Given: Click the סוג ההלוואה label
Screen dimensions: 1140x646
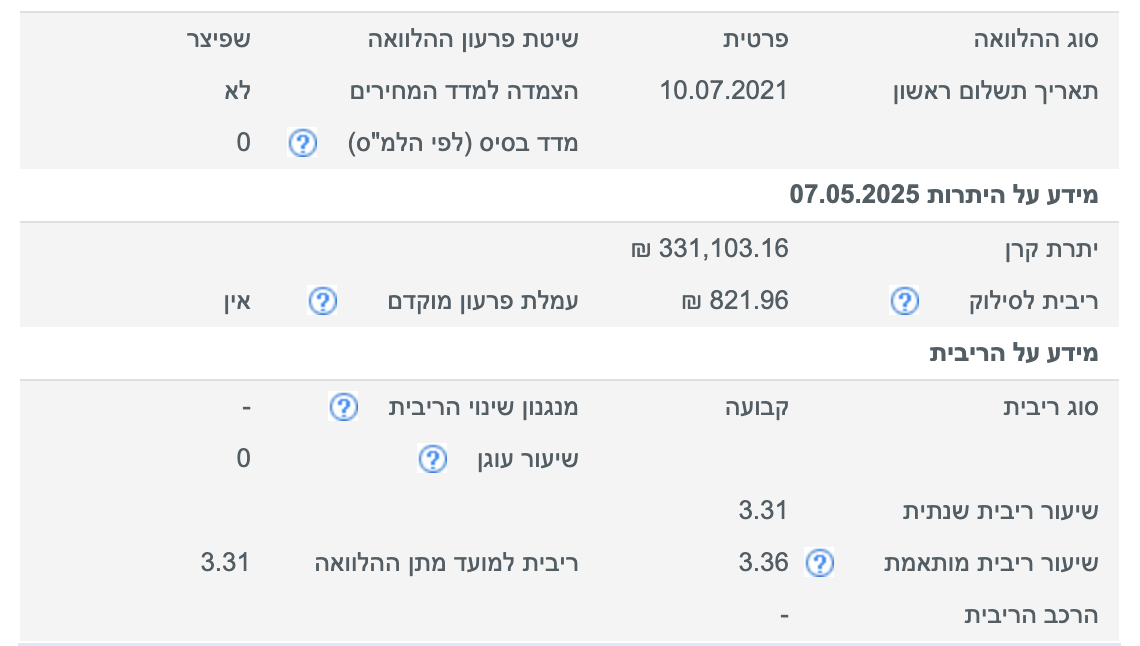Looking at the screenshot, I should click(x=1036, y=40).
